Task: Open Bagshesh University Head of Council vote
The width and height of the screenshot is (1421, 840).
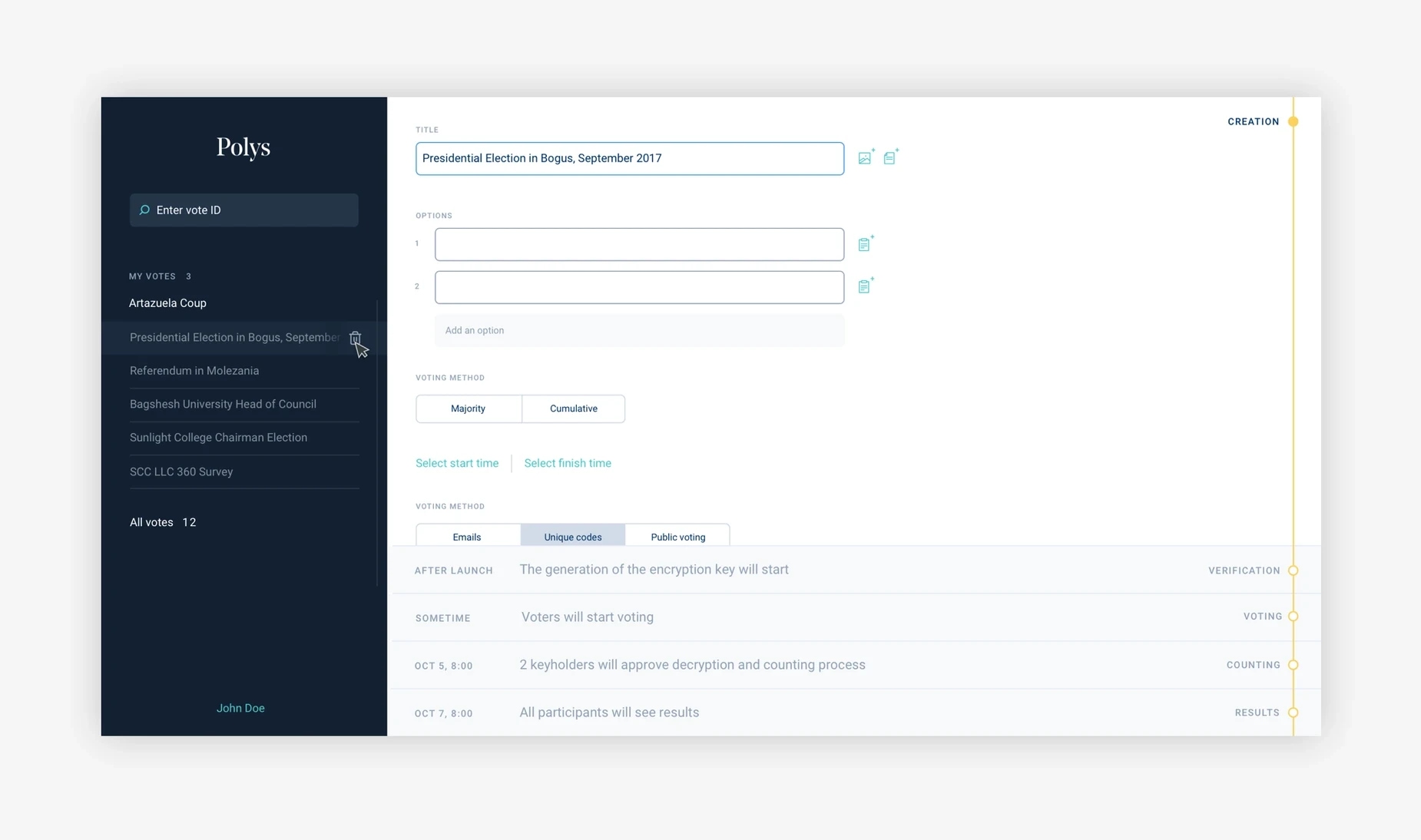Action: [223, 404]
